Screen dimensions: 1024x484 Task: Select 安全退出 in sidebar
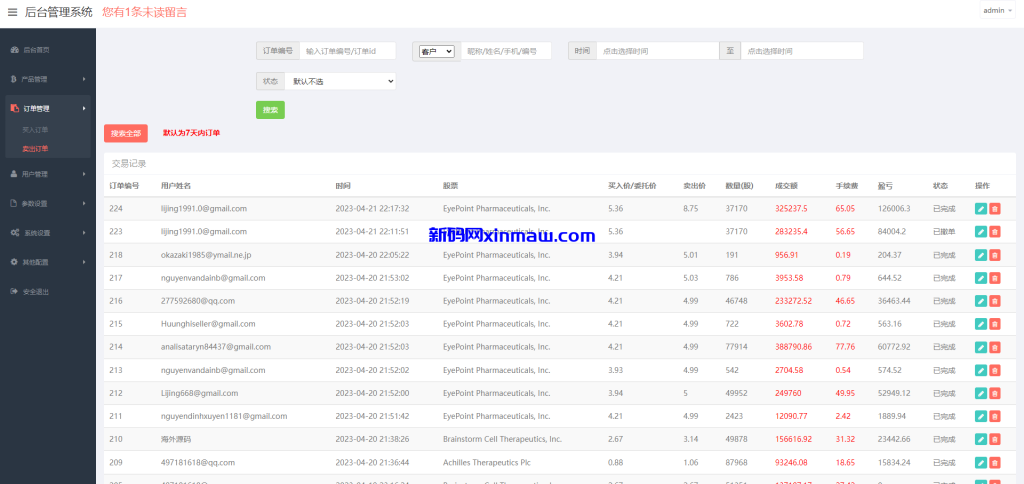[x=36, y=291]
